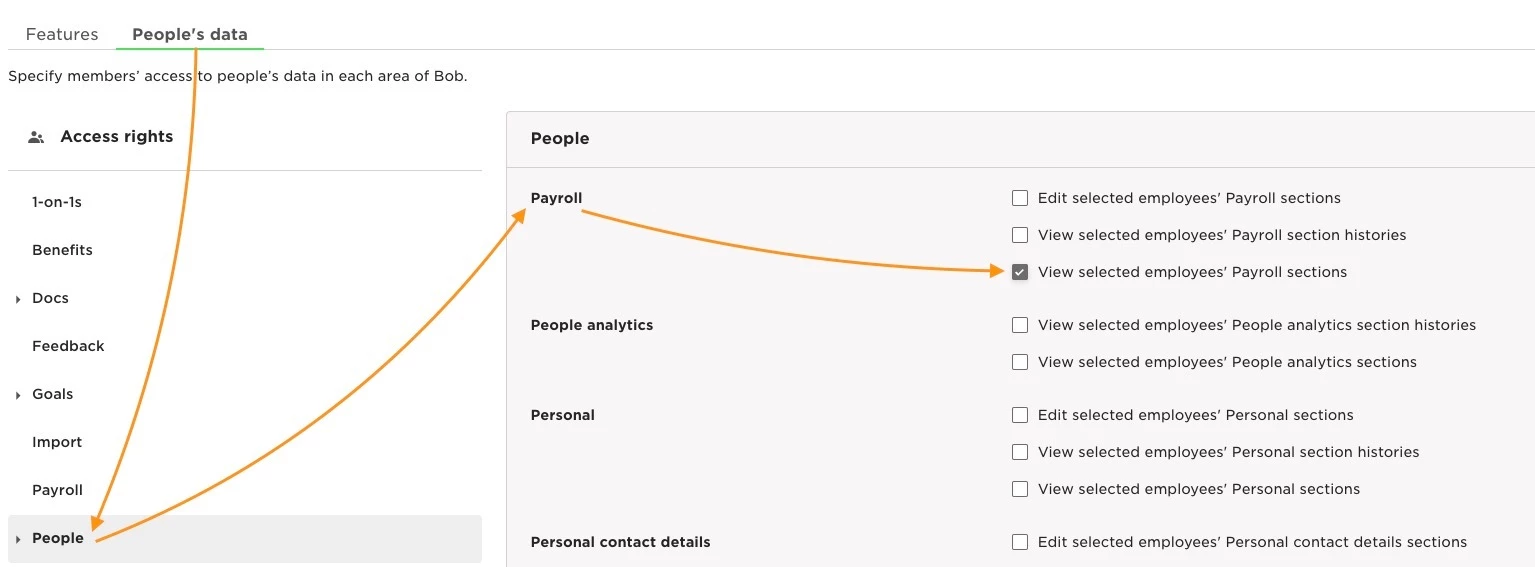This screenshot has width=1535, height=567.
Task: Enable View People analytics sections
Action: 1020,362
